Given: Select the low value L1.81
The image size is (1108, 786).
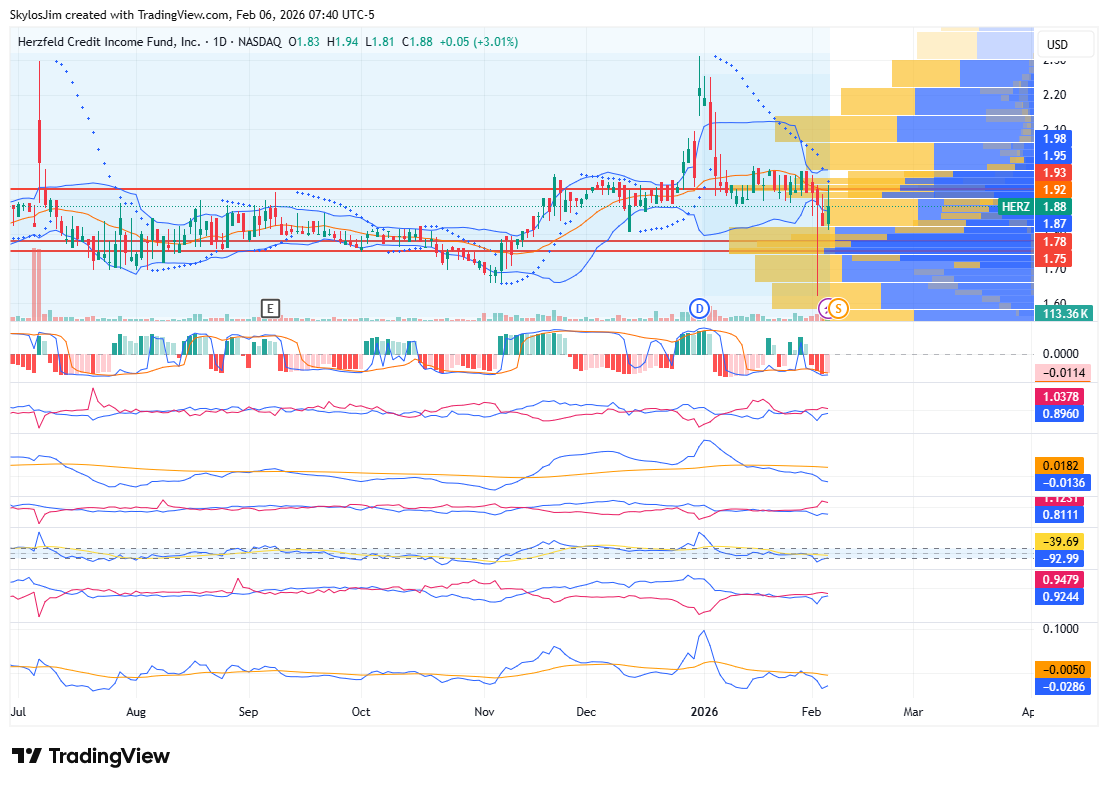Looking at the screenshot, I should pyautogui.click(x=379, y=42).
